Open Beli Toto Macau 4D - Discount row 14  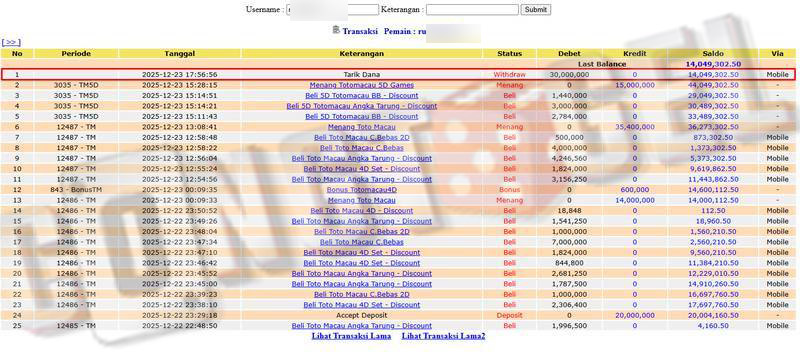(362, 211)
